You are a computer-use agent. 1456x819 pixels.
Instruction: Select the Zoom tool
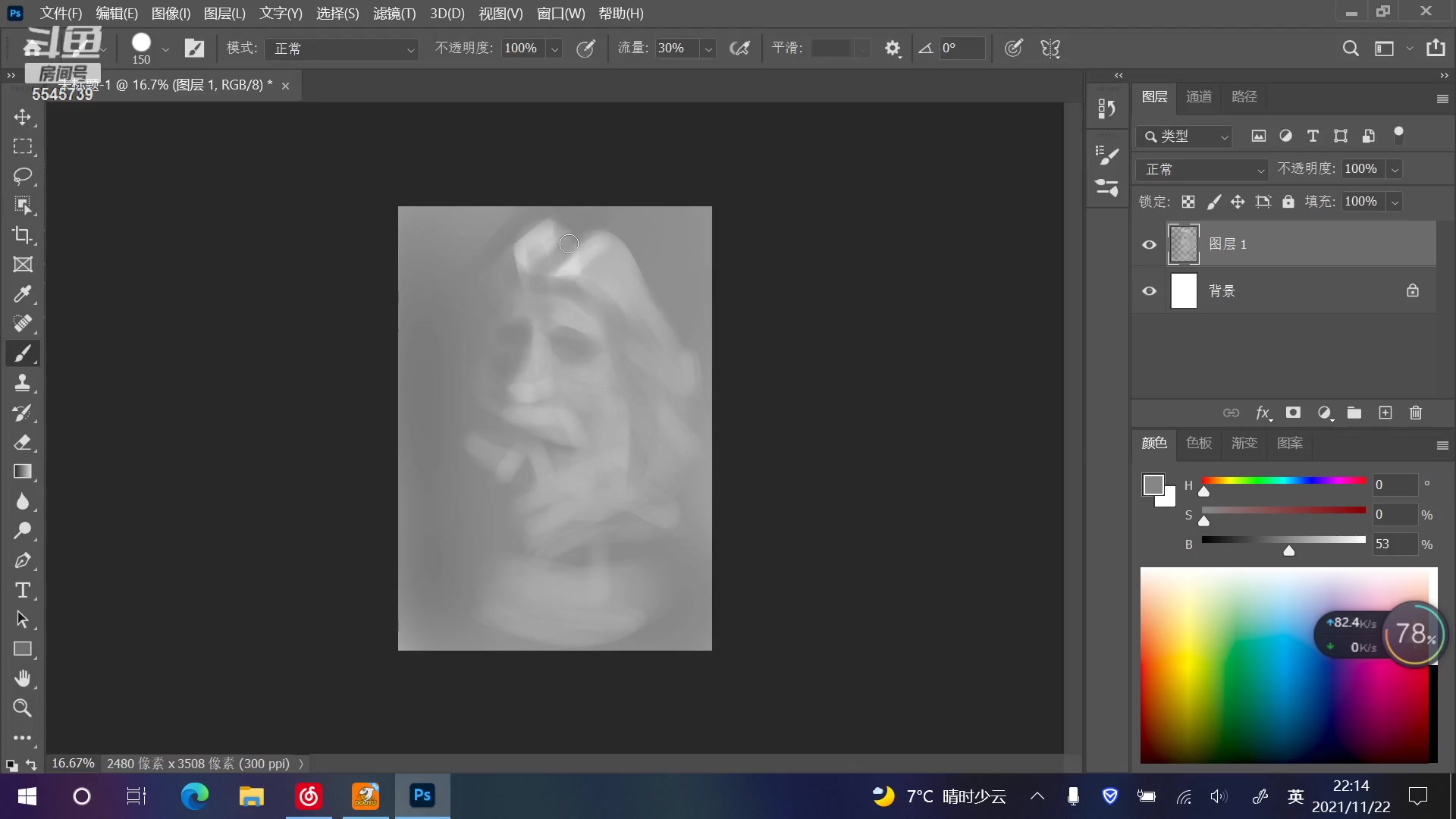23,708
